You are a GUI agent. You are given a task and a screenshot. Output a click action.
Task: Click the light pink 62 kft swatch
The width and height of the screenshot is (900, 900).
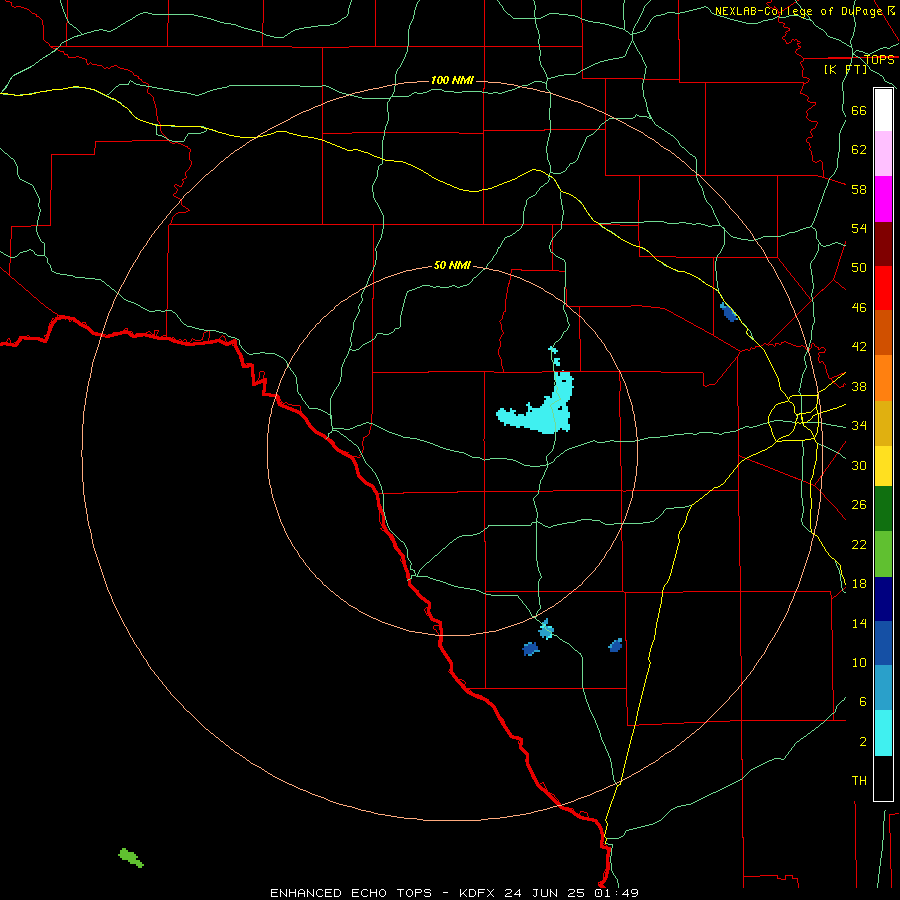pos(883,154)
